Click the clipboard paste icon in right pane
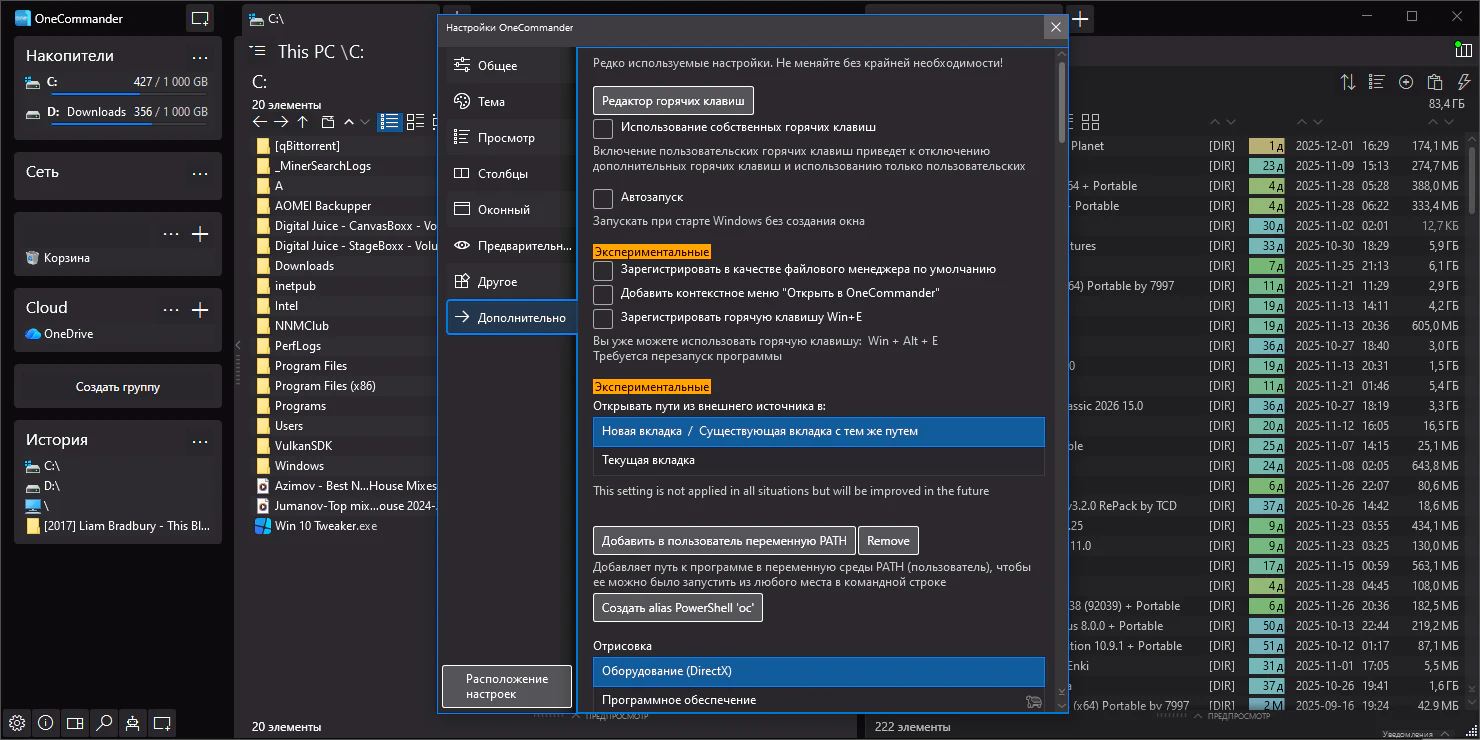 pyautogui.click(x=1435, y=82)
